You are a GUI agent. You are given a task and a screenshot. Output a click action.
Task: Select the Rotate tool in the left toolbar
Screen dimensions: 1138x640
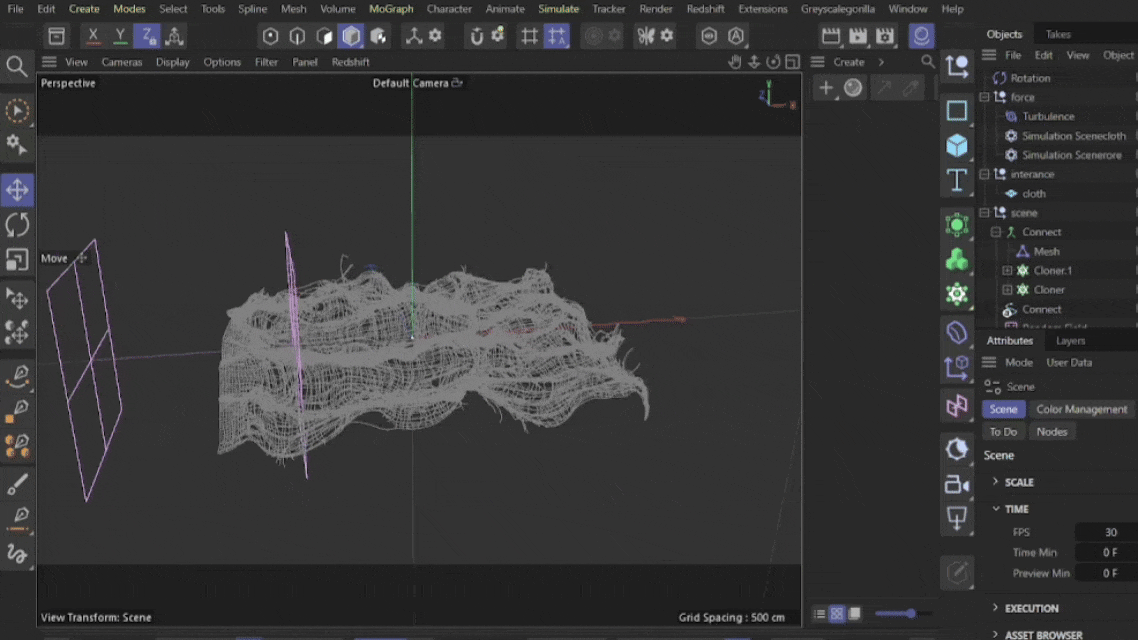[17, 224]
